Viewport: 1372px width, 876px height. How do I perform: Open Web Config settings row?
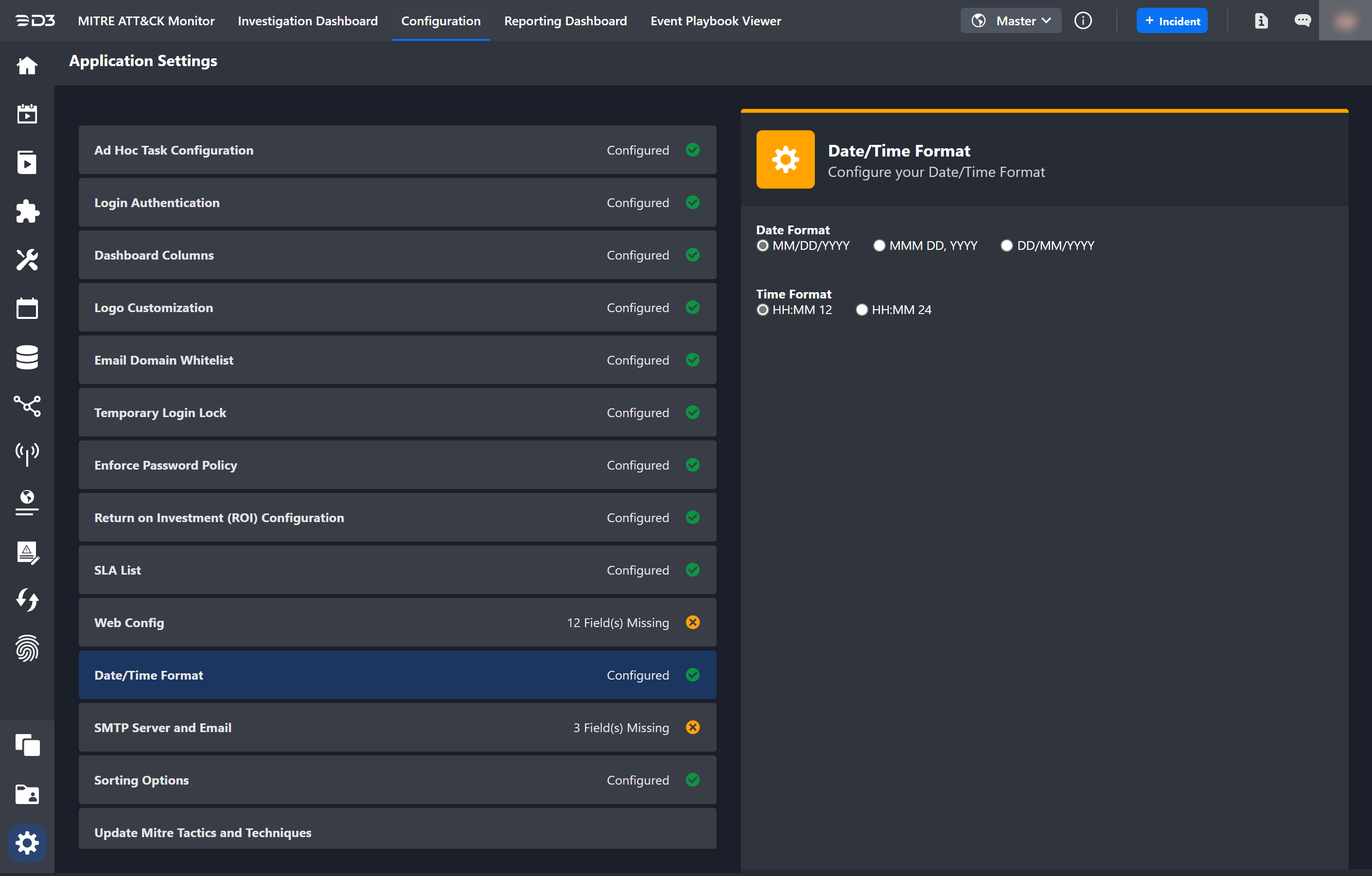[397, 623]
